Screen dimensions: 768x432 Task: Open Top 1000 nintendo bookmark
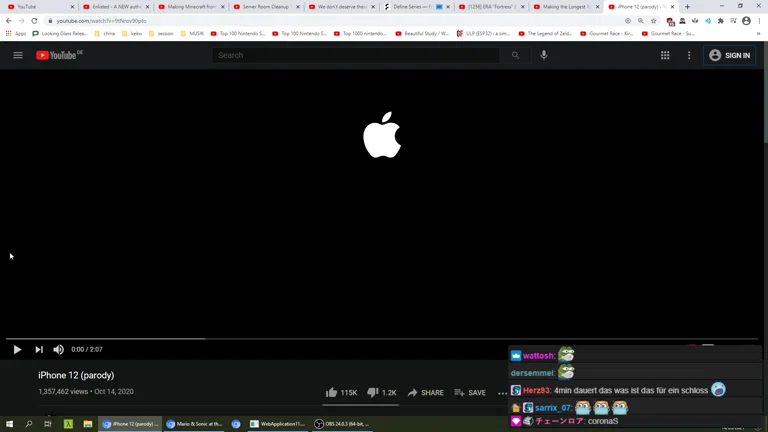point(360,34)
